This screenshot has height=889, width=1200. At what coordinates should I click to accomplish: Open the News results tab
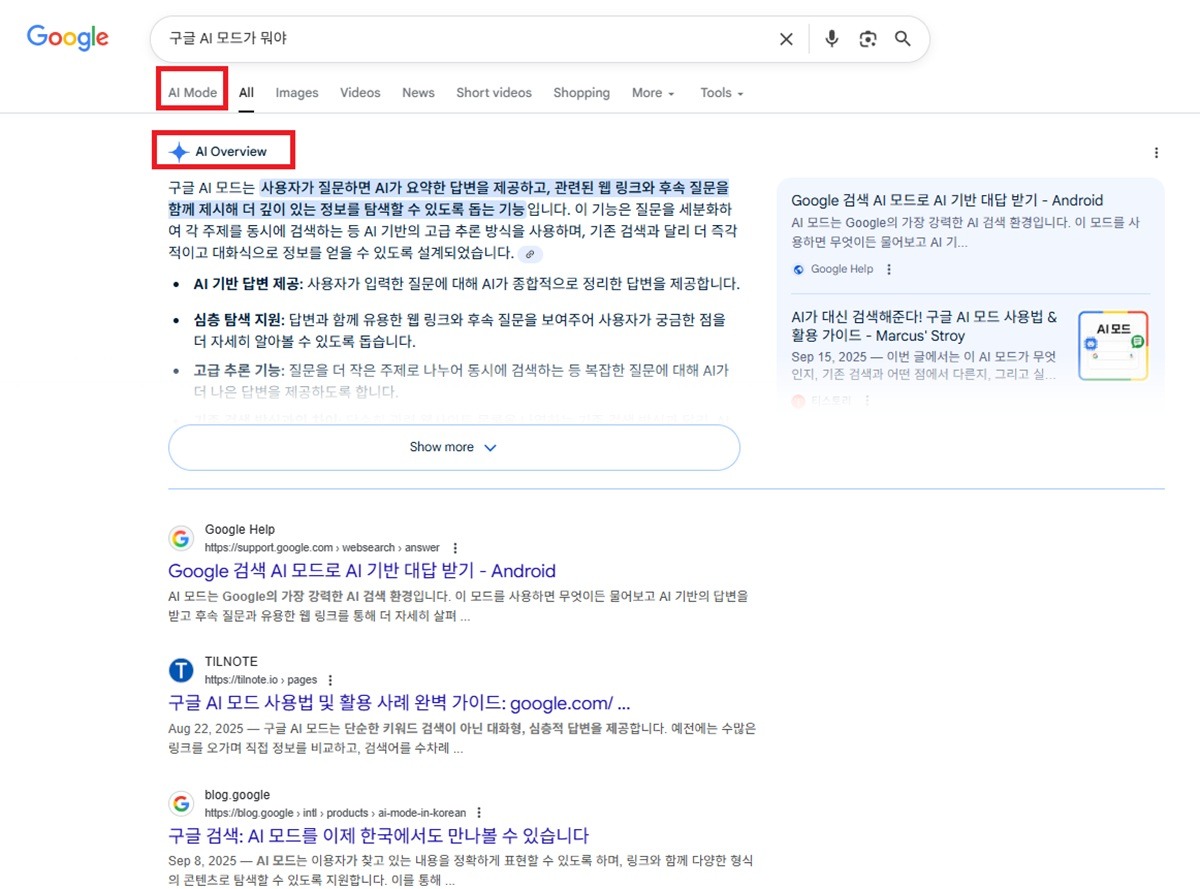point(418,92)
